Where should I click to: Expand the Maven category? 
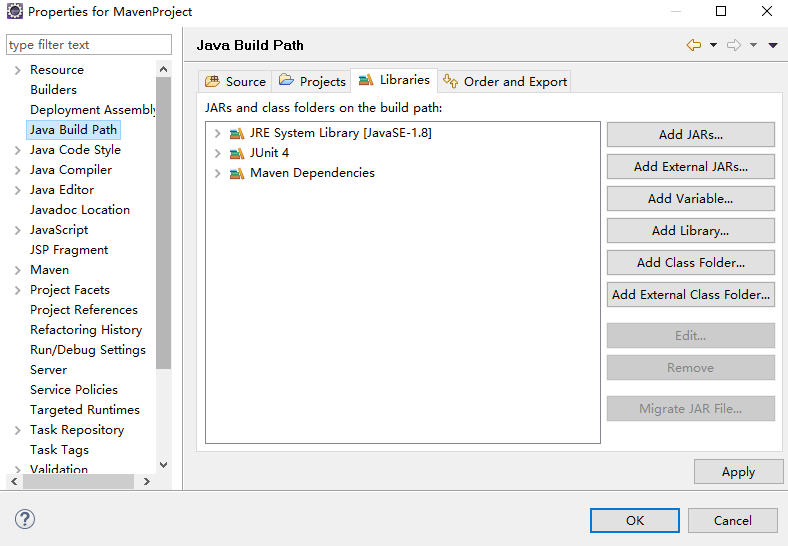point(18,270)
